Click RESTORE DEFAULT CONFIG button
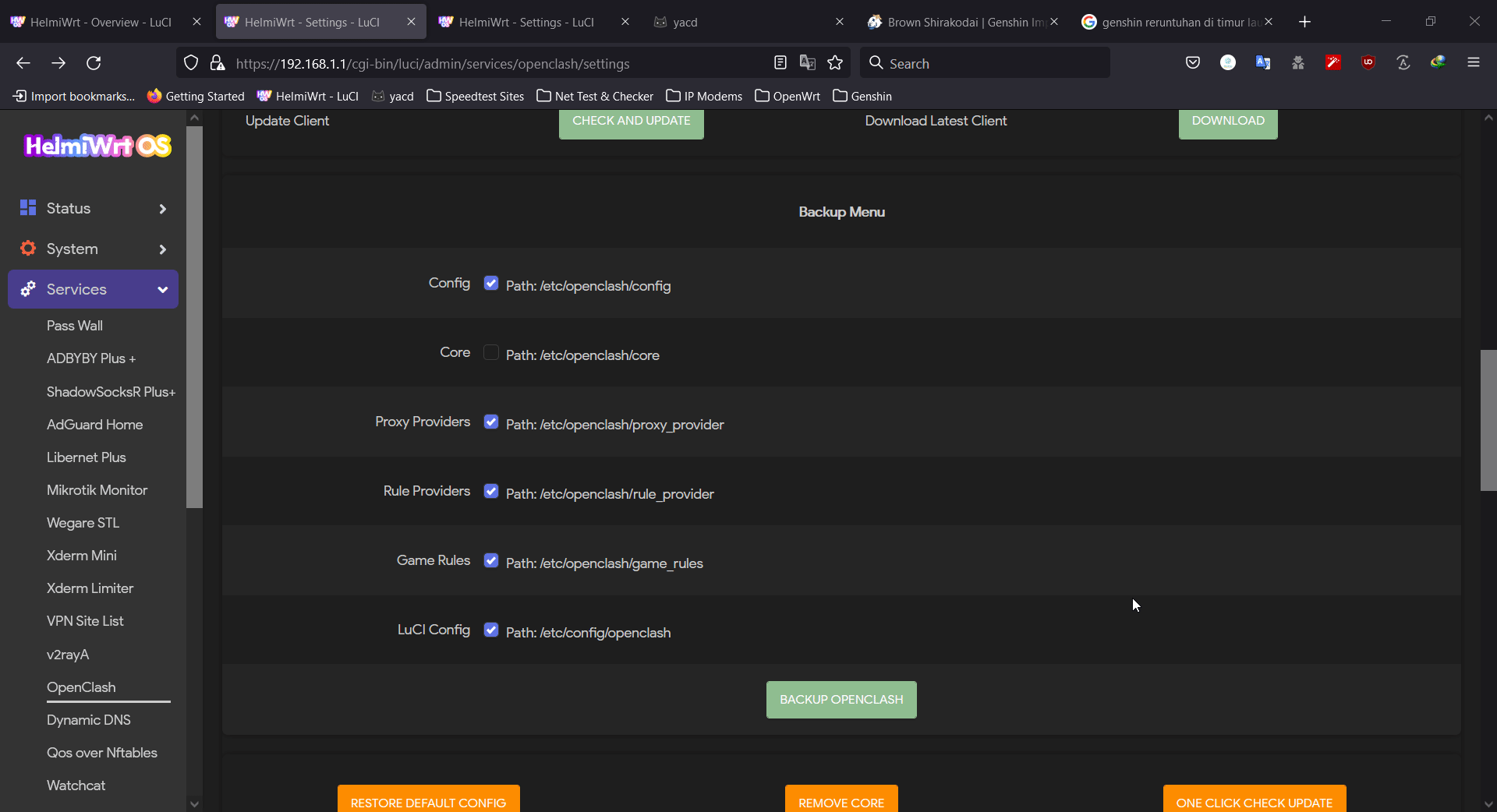Screen dimensions: 1497x812 (x=428, y=800)
